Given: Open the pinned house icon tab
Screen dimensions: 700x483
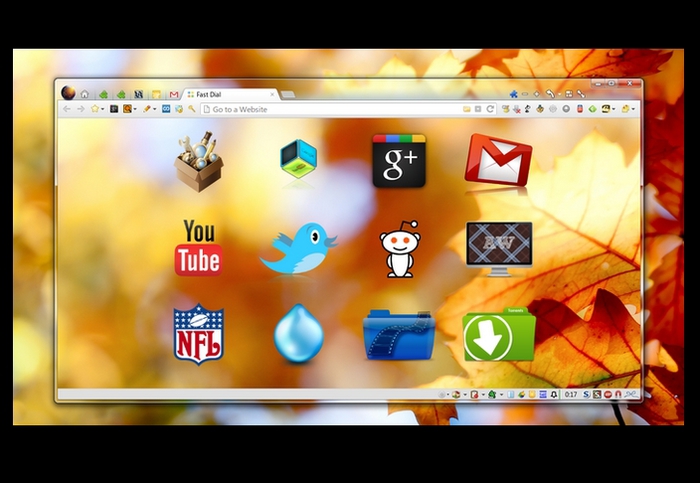Looking at the screenshot, I should click(x=85, y=94).
